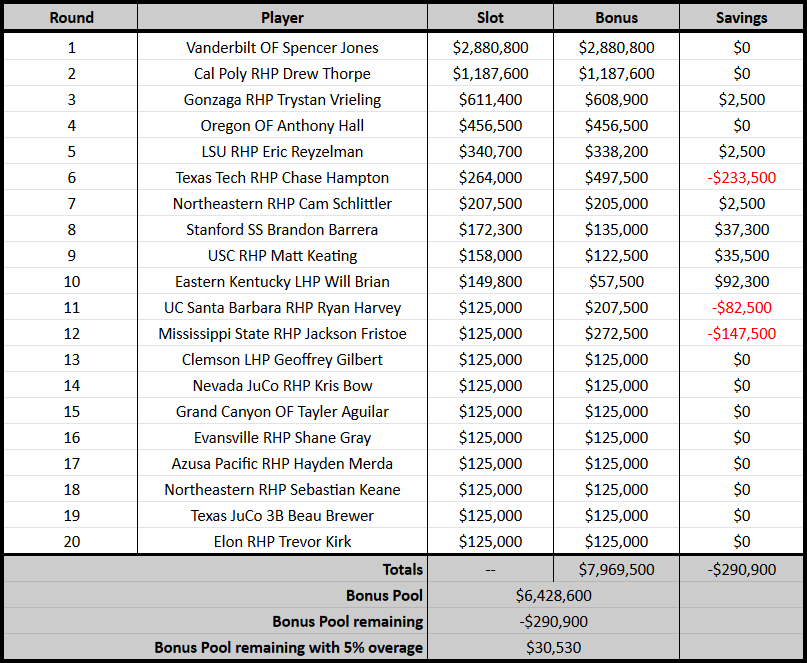This screenshot has width=807, height=663.
Task: Select Elon RHP Trevor Kirk cell
Action: (283, 542)
